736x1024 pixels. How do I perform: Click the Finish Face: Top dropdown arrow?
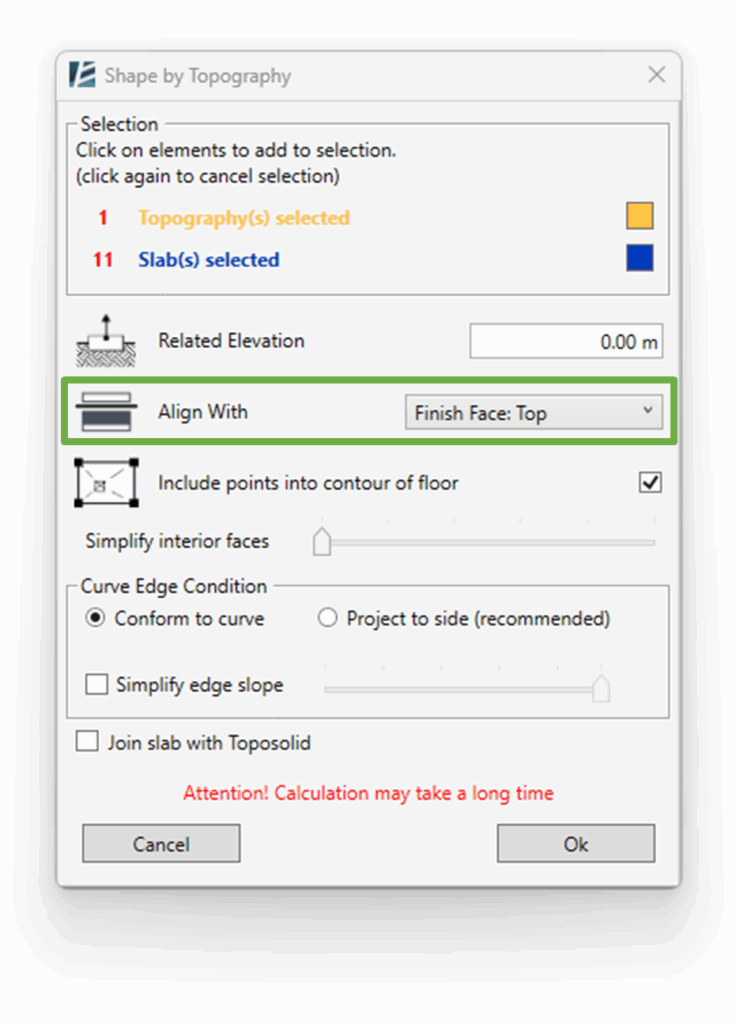(647, 411)
